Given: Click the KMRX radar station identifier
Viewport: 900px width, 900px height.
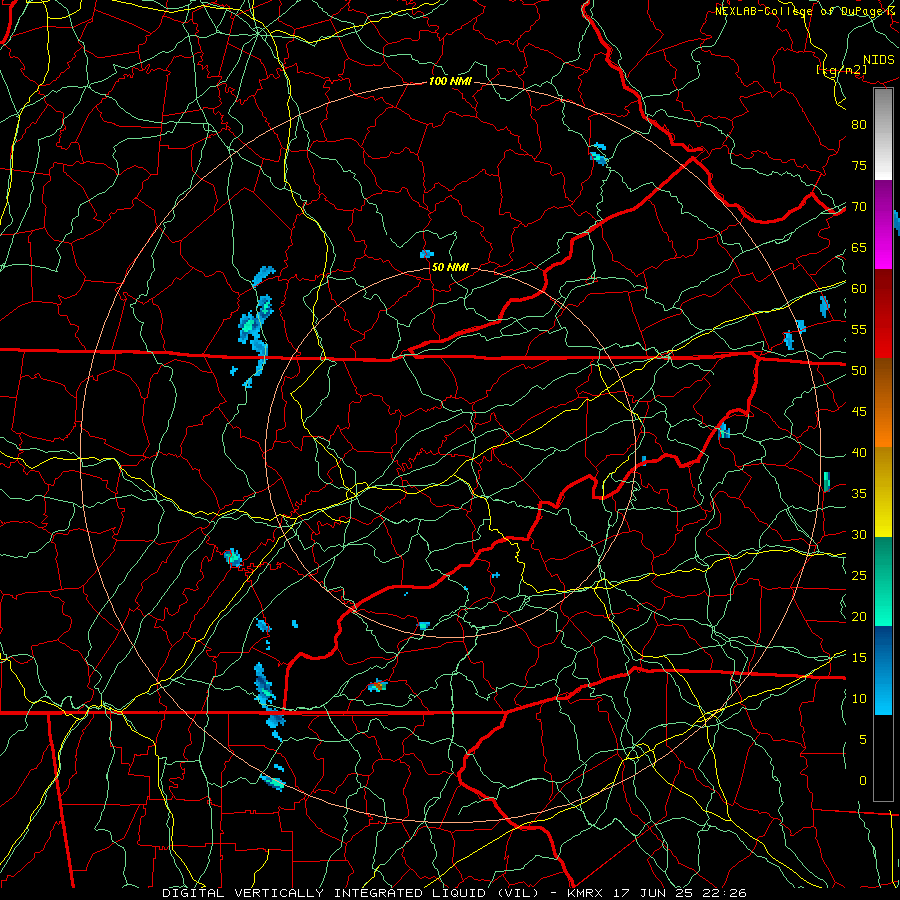Looking at the screenshot, I should [586, 893].
